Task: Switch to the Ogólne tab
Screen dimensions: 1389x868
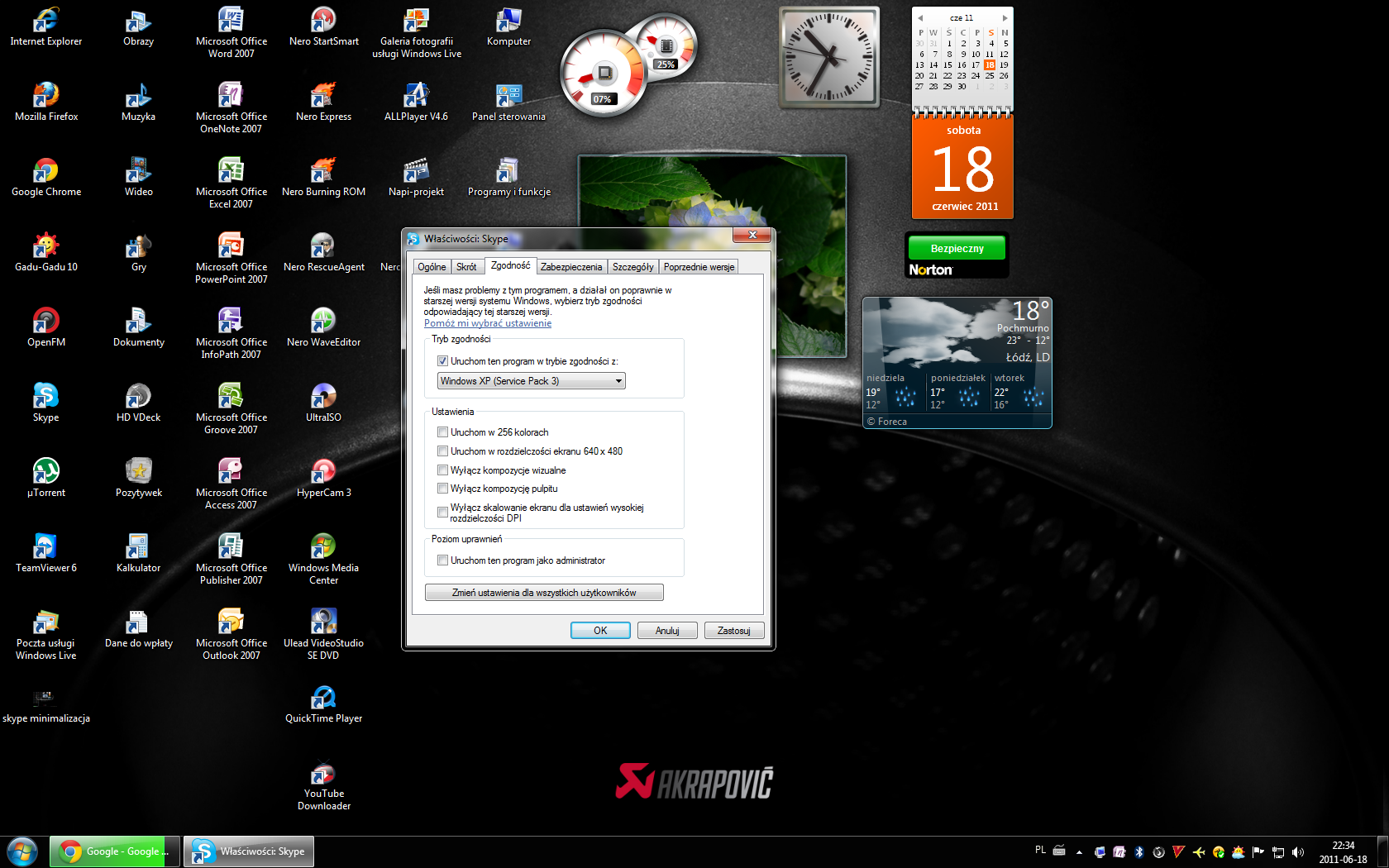Action: click(x=432, y=267)
